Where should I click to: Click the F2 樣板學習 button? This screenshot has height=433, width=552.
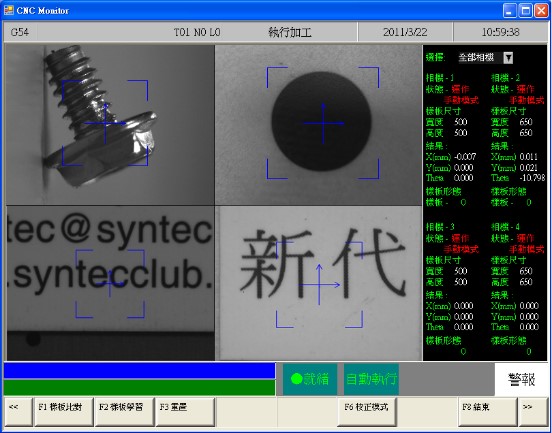124,412
